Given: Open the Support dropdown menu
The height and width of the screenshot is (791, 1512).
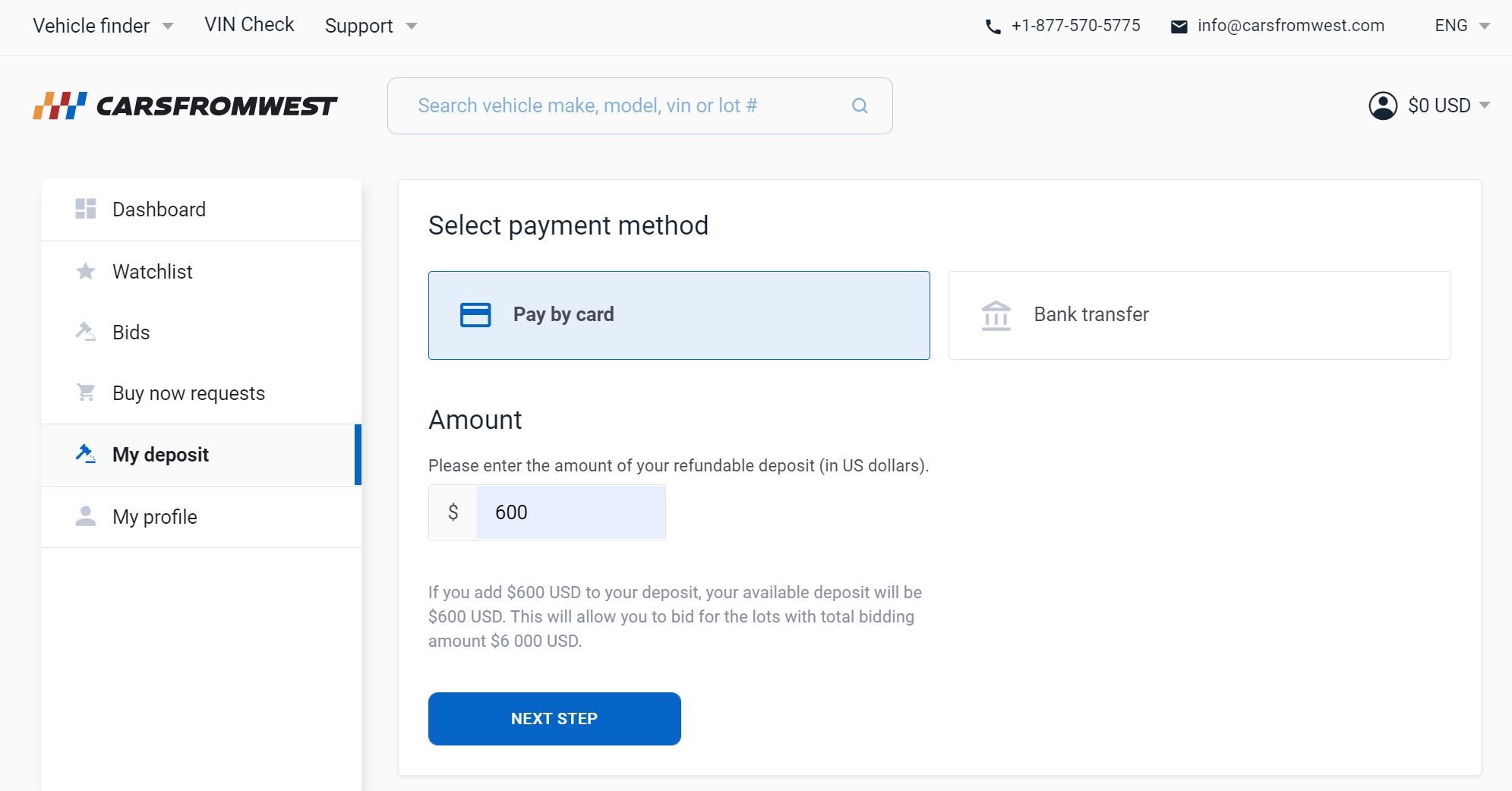Looking at the screenshot, I should point(371,26).
